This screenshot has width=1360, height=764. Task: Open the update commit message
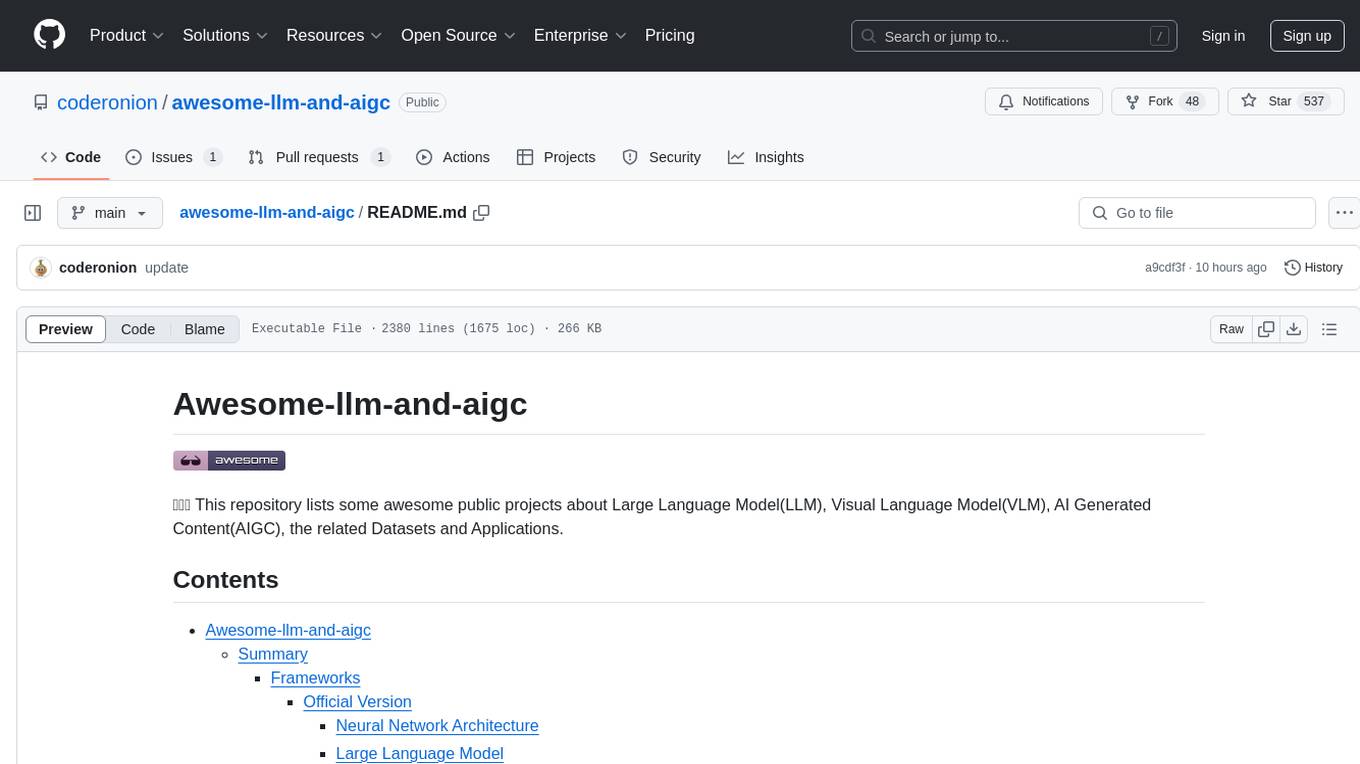167,268
